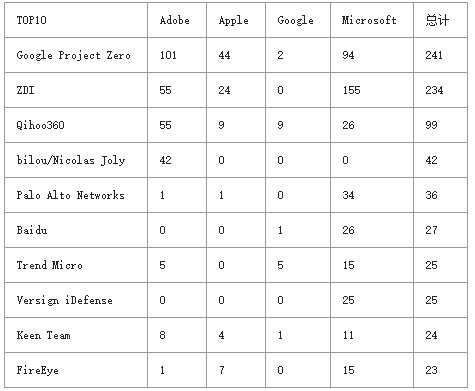Click the Keen Team row label
Screen dimensions: 475x391
[x=43, y=335]
